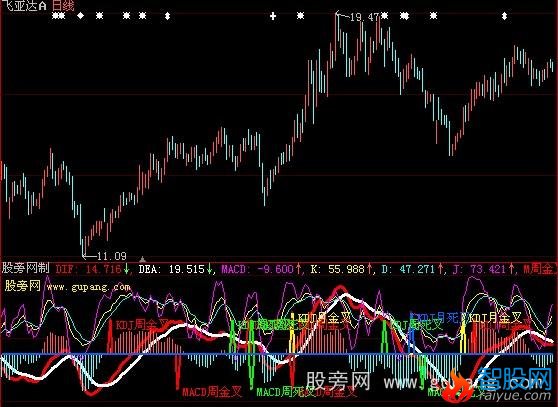Click the plus-shaped info marker above chart
The width and height of the screenshot is (558, 407).
click(x=273, y=16)
